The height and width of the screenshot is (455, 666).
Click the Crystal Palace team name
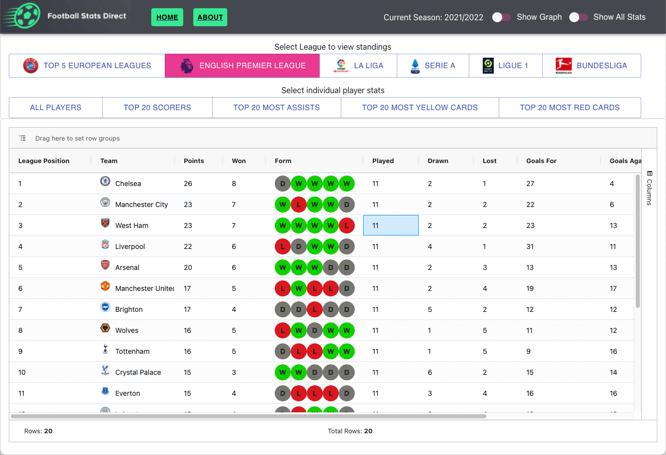point(138,372)
